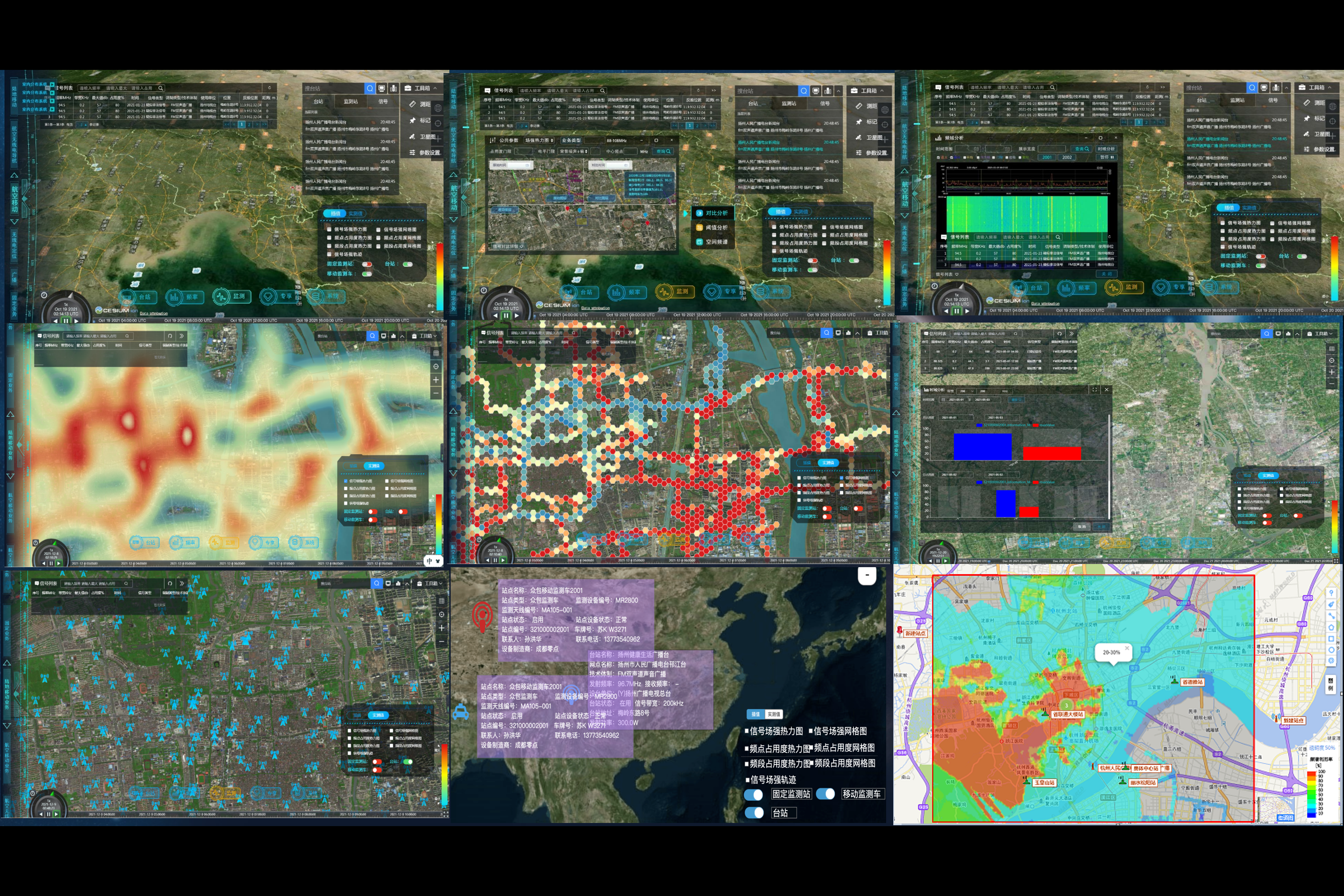Select 插值 tab in info-popup view
1344x896 pixels.
755,714
